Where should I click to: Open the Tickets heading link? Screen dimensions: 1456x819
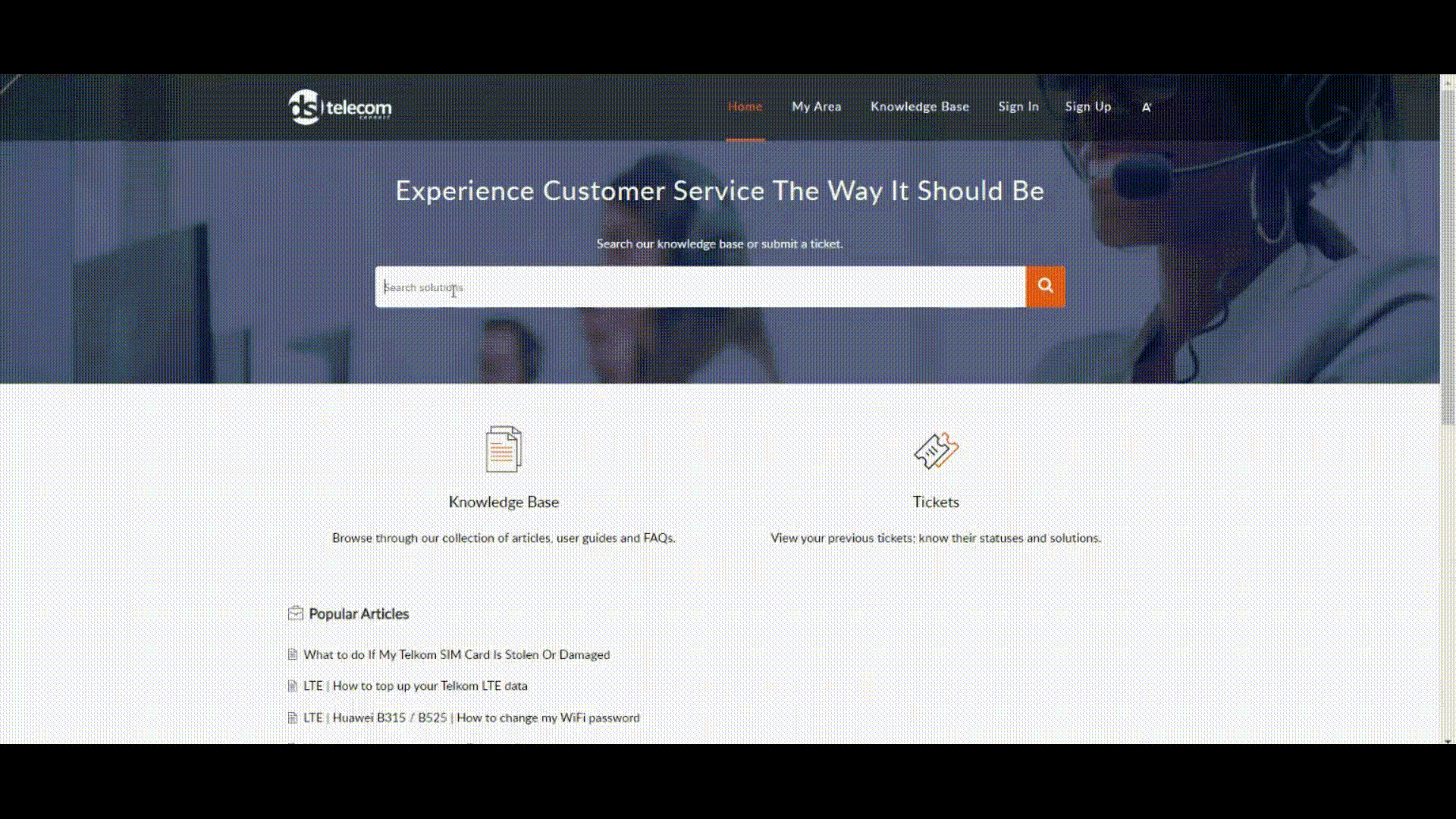click(x=936, y=502)
